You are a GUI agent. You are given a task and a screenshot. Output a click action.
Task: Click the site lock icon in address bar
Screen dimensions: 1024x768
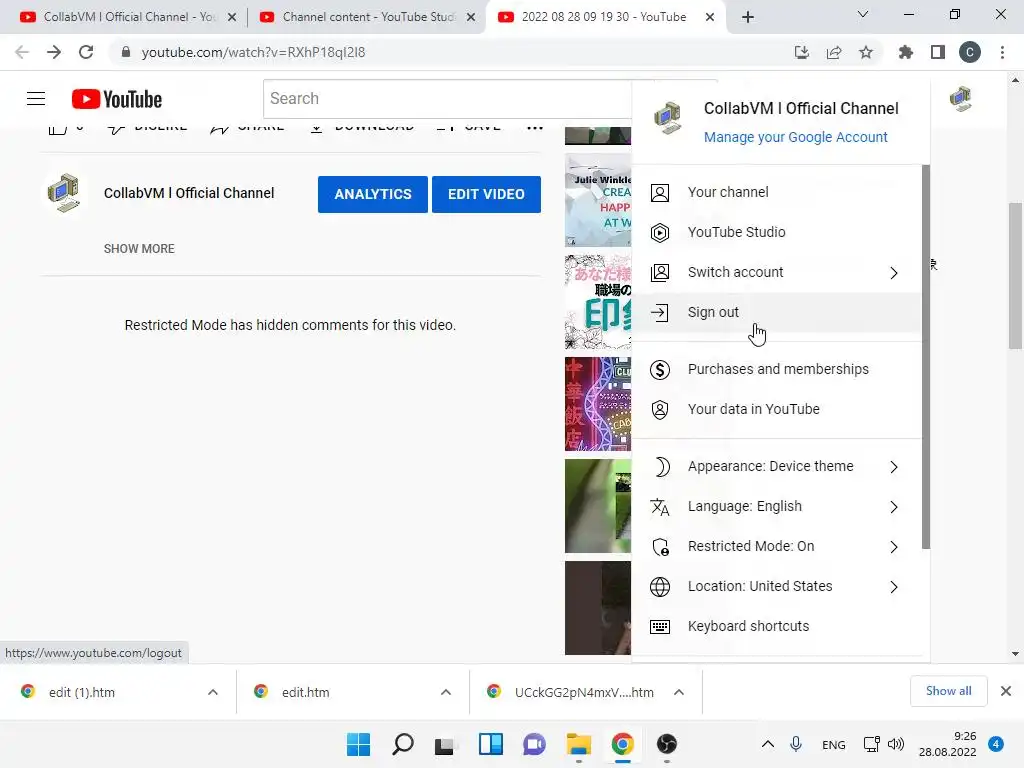tap(126, 52)
